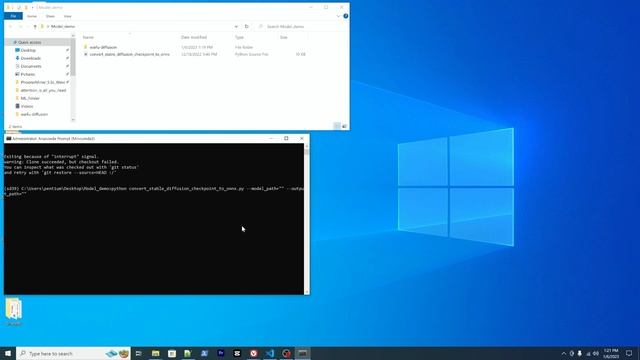This screenshot has height=360, width=640.
Task: Open Quick Access Toolbar customize dropdown in title bar
Action: coord(32,7)
